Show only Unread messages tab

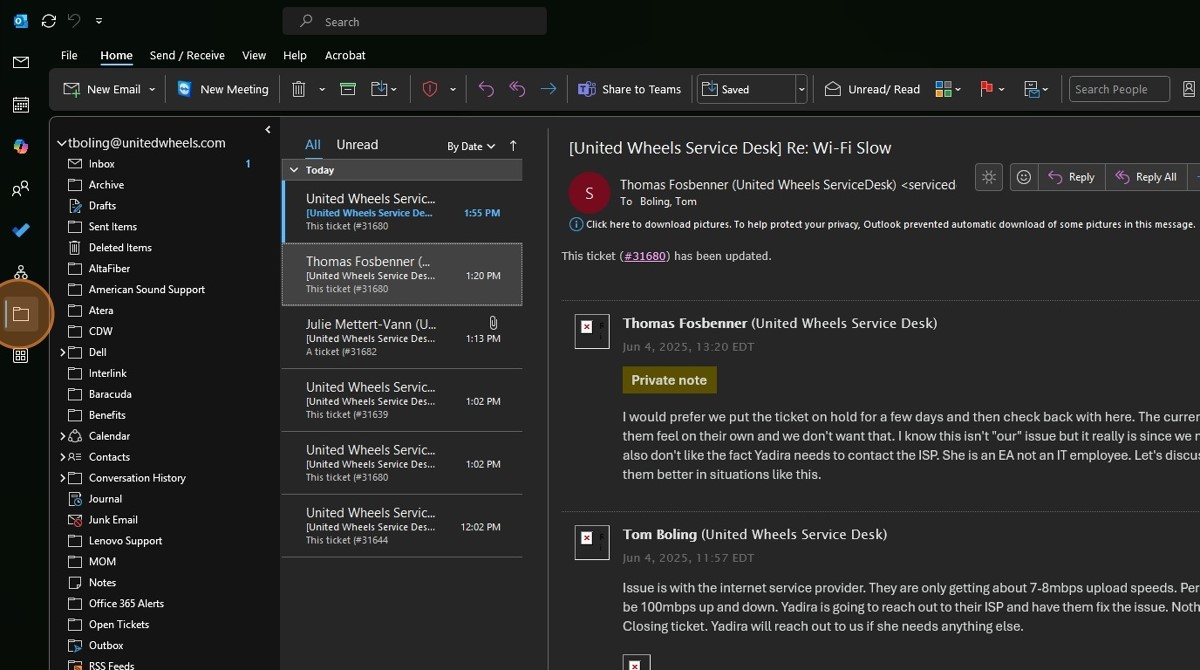tap(357, 145)
